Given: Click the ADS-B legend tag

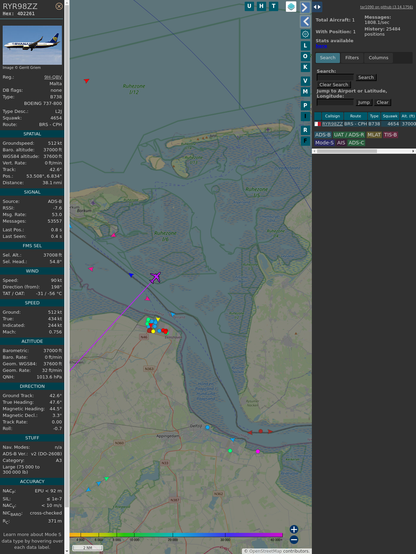Looking at the screenshot, I should pos(323,135).
